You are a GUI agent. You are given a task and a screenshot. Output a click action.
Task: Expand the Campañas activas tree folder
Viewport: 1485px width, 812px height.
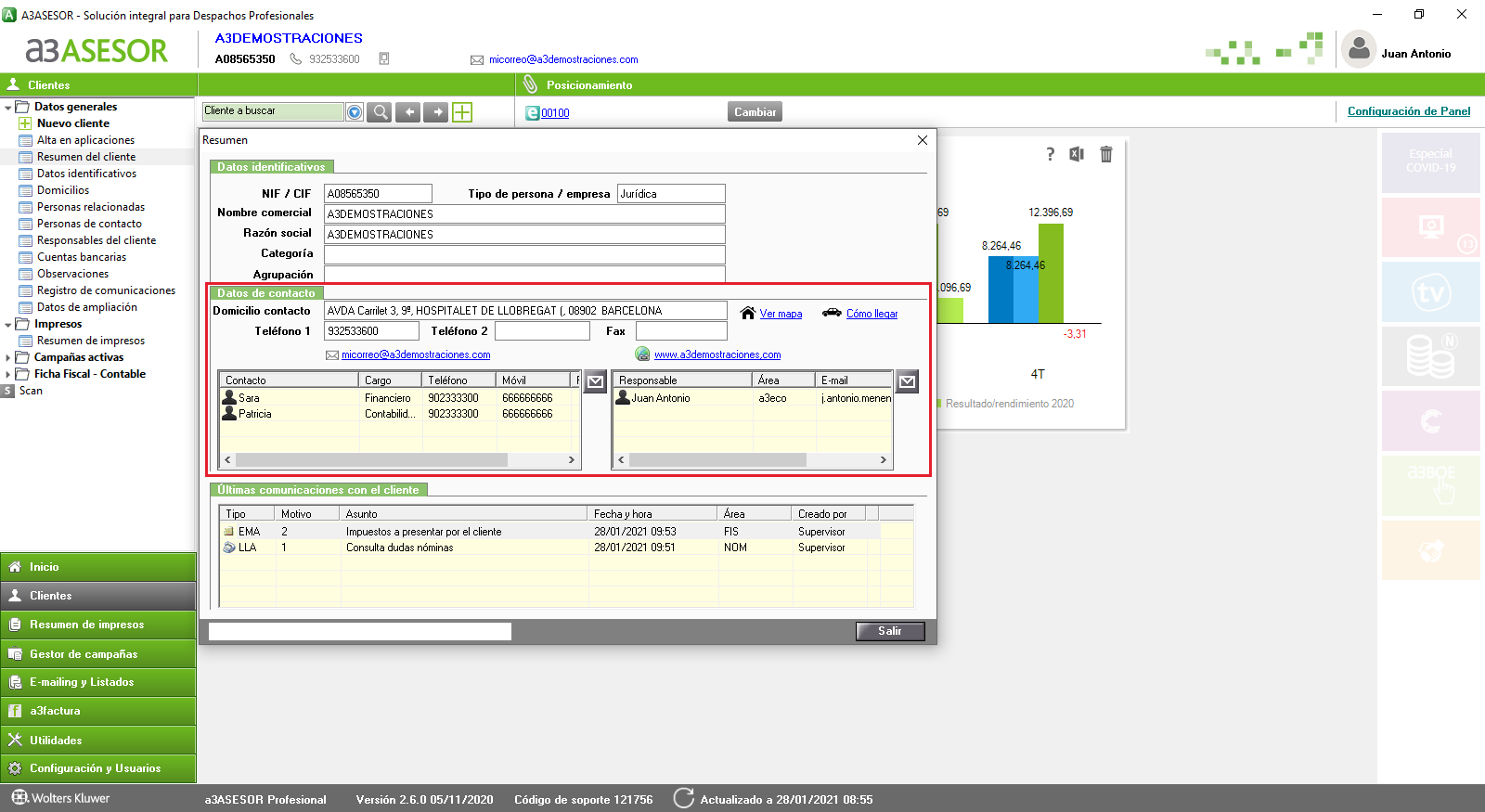[x=8, y=357]
